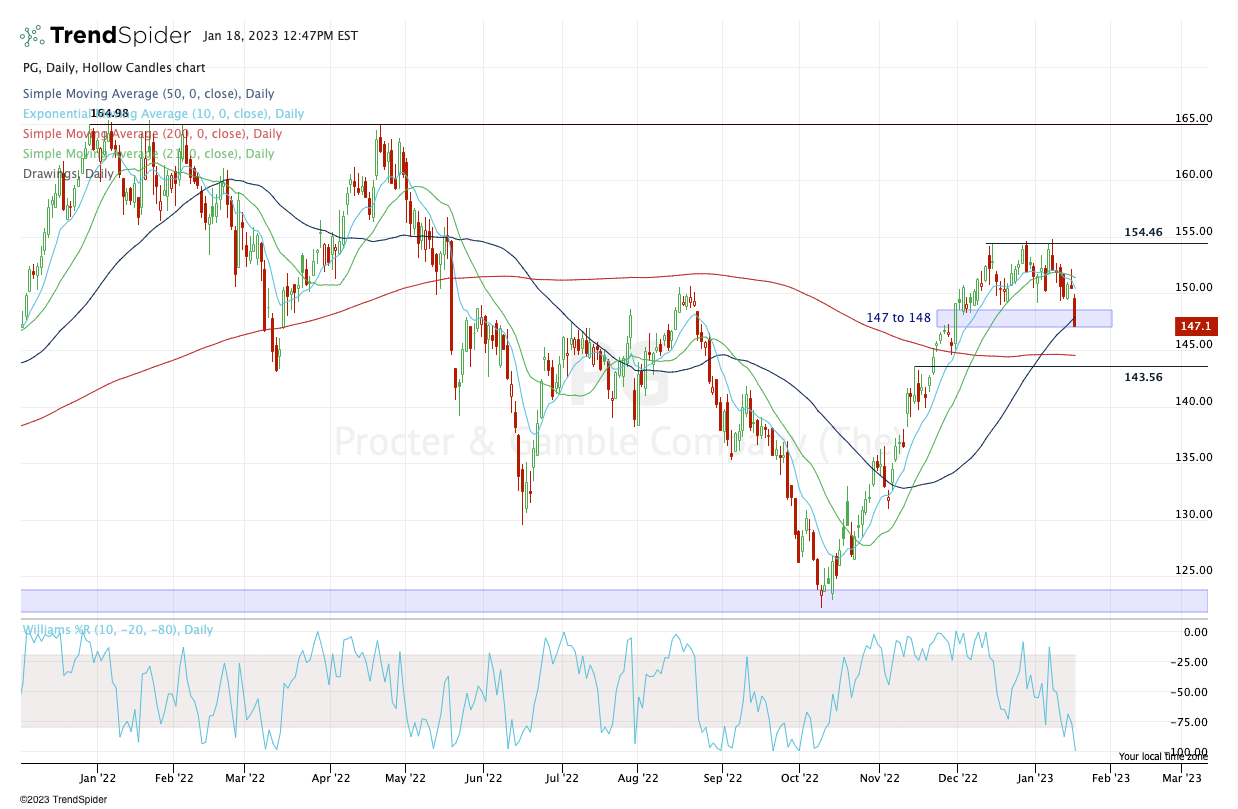Viewport: 1238px width, 809px height.
Task: Click the 164.98 resistance level label
Action: [x=110, y=114]
